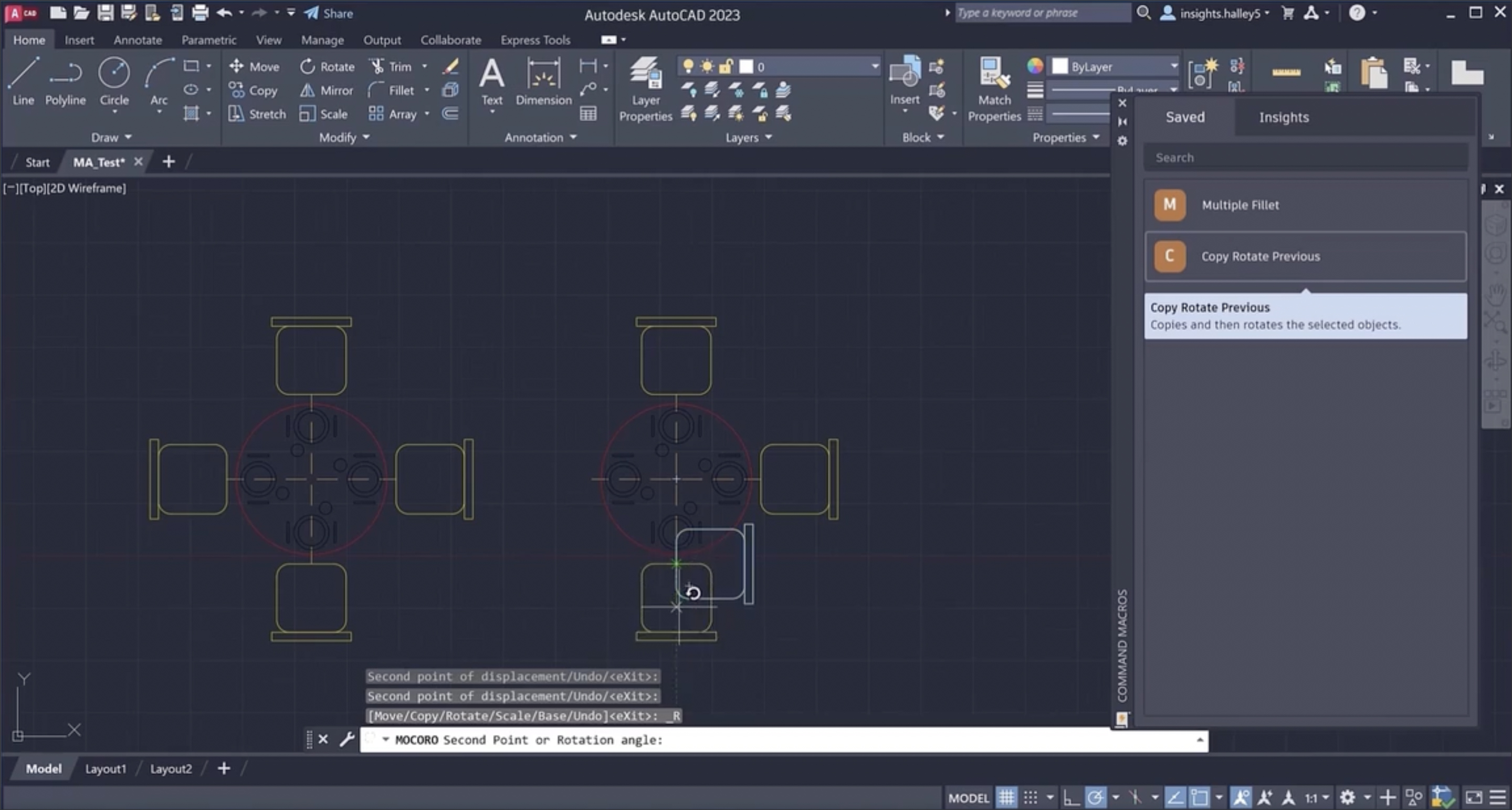
Task: Toggle snap mode in status bar
Action: point(1031,797)
